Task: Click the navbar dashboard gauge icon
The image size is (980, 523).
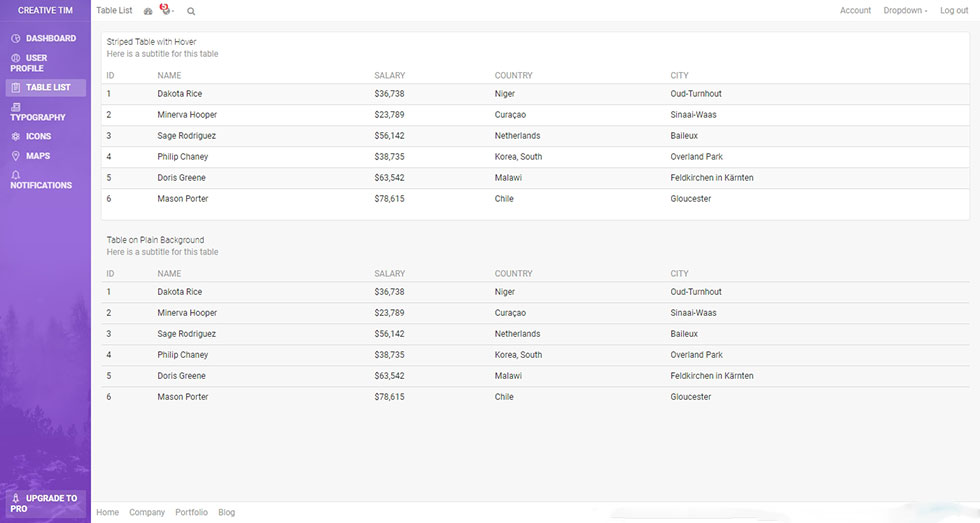Action: tap(149, 11)
